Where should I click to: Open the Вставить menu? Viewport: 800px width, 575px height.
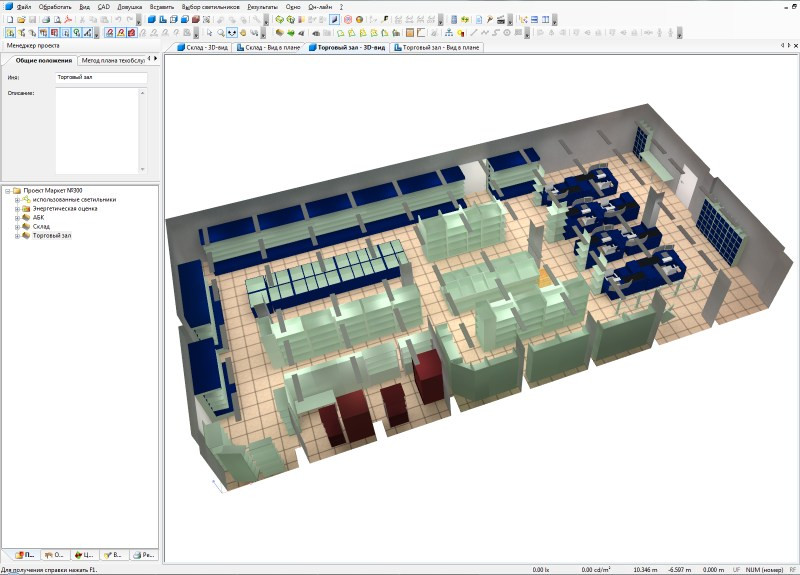pos(162,7)
